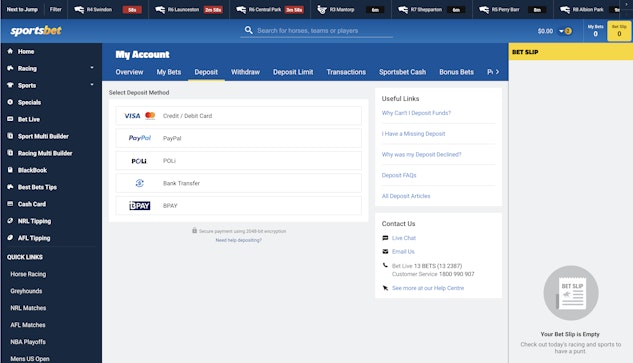Click the $0.00 account balance
This screenshot has height=363, width=633.
[545, 31]
